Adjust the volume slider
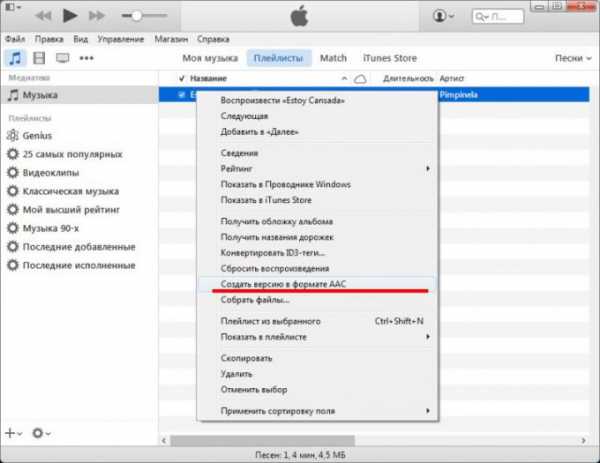Image resolution: width=600 pixels, height=463 pixels. tap(150, 17)
